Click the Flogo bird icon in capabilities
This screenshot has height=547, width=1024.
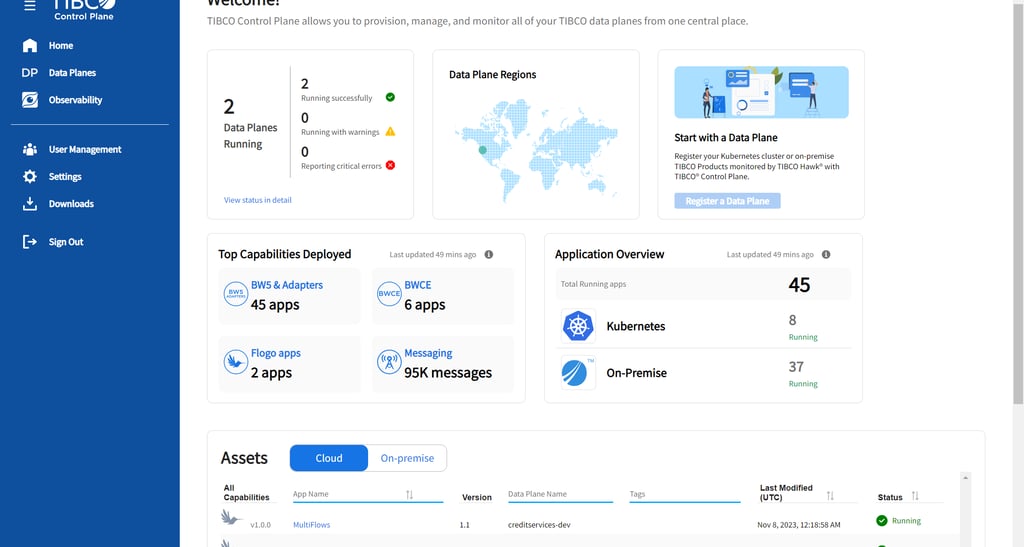coord(236,362)
